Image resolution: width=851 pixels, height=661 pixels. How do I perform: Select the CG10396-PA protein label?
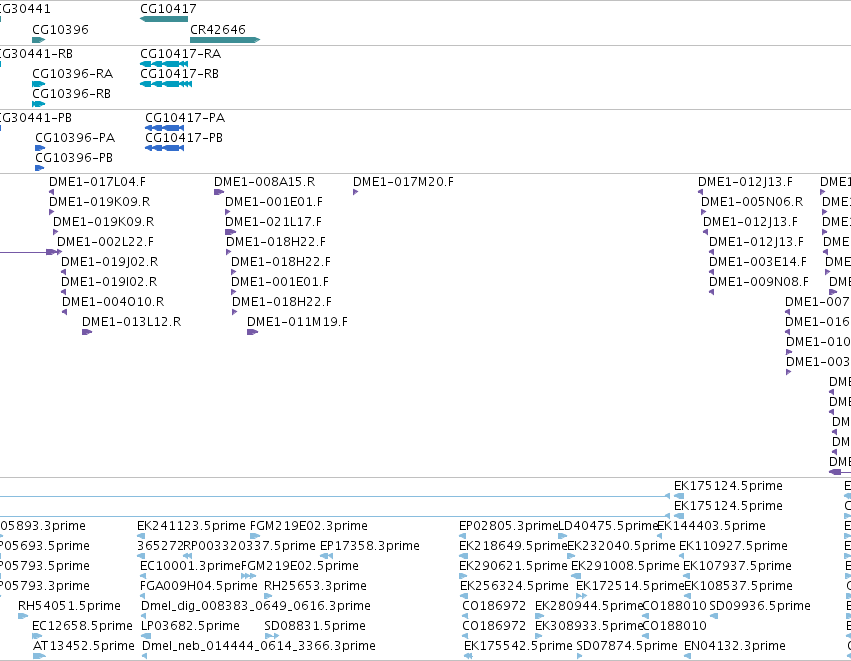[75, 138]
